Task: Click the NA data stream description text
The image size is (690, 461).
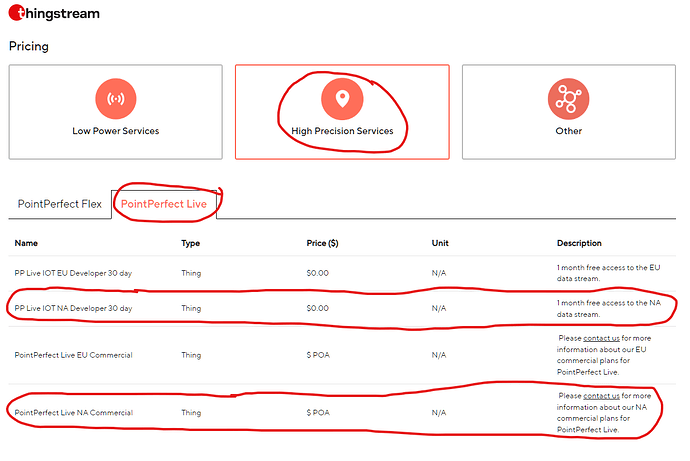Action: 609,309
